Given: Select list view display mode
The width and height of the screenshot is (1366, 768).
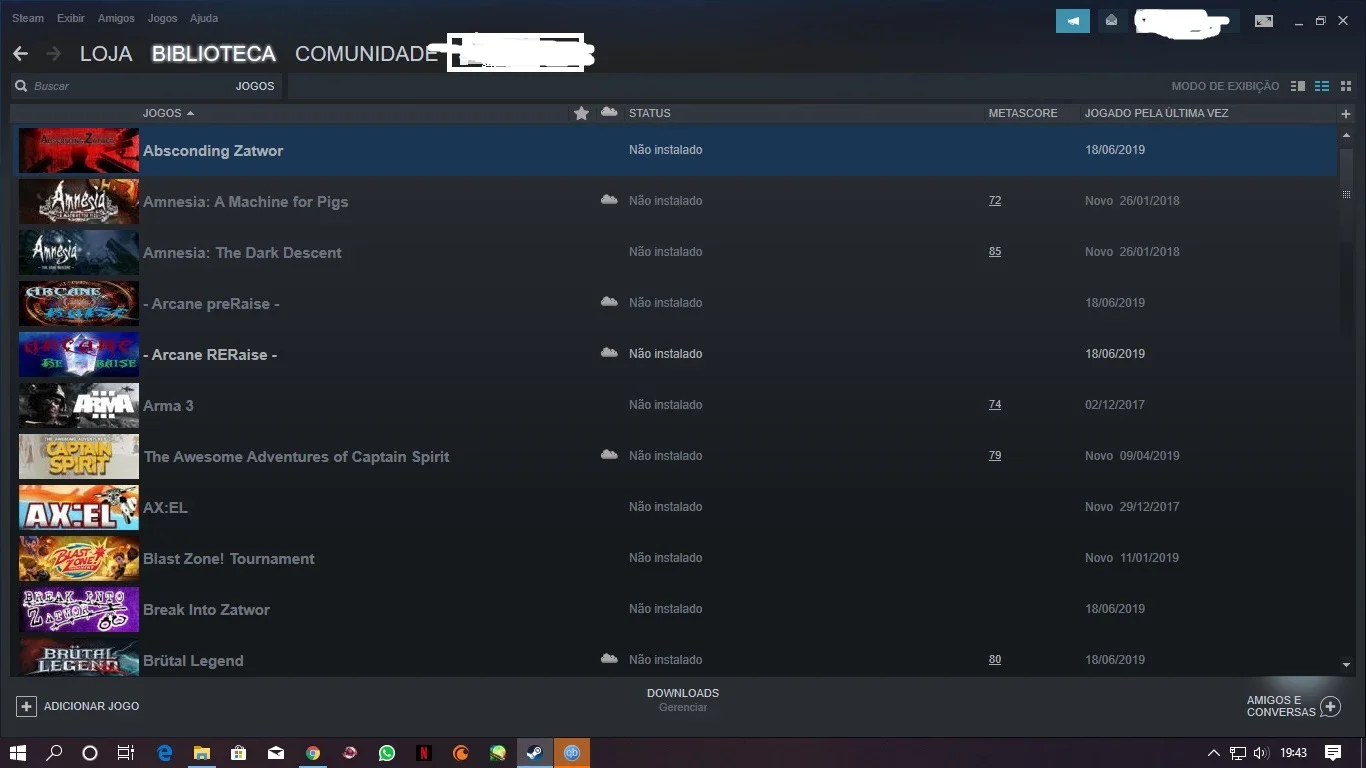Looking at the screenshot, I should [1322, 86].
